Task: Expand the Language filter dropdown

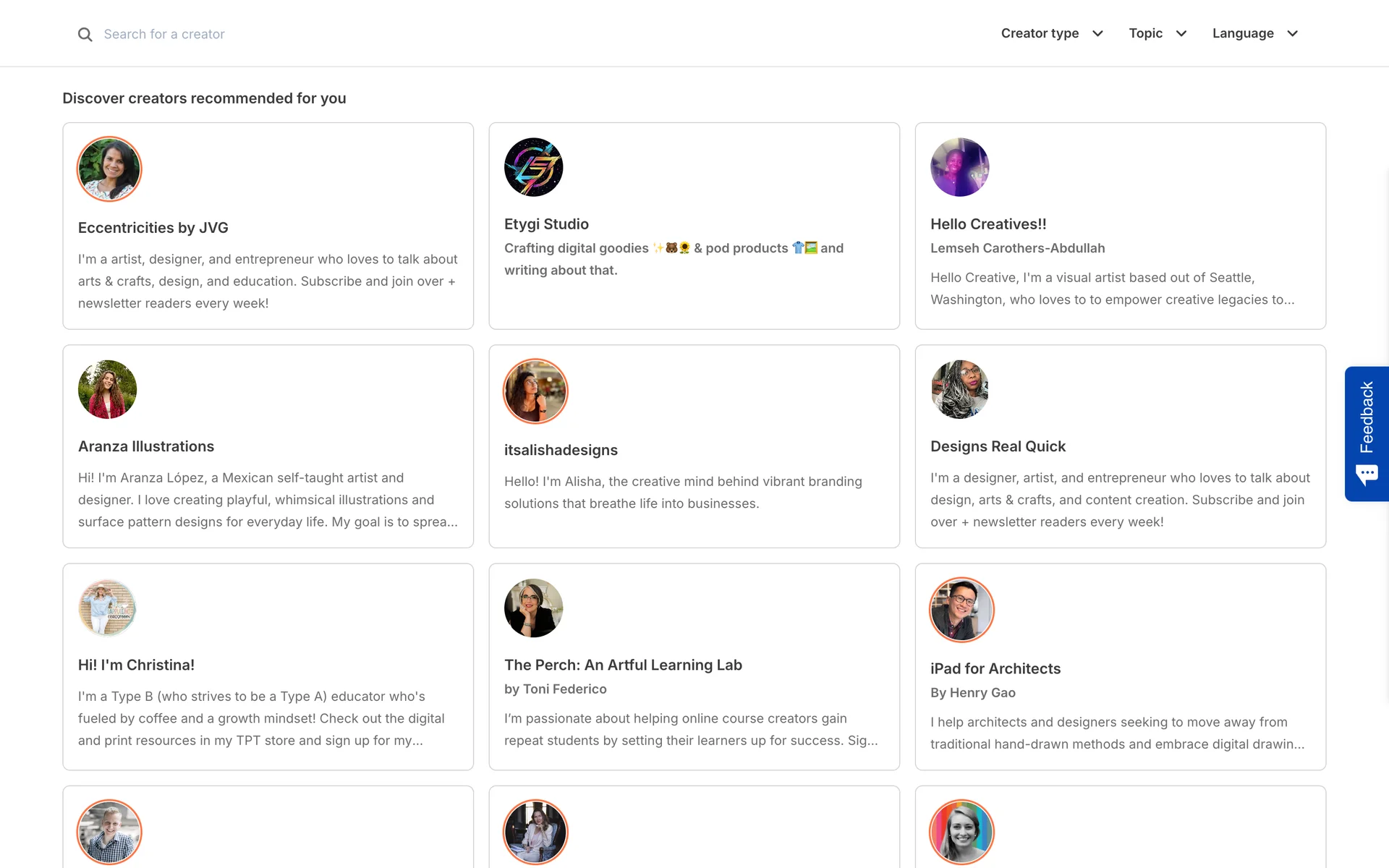Action: tap(1255, 33)
